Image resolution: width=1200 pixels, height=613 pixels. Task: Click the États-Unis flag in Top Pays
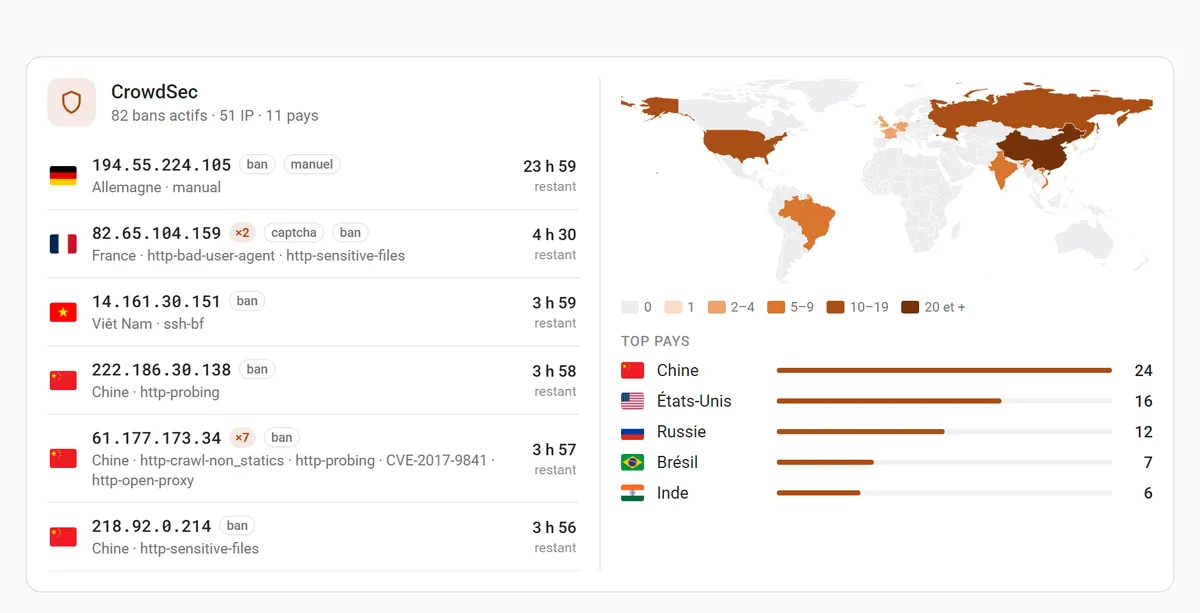633,401
